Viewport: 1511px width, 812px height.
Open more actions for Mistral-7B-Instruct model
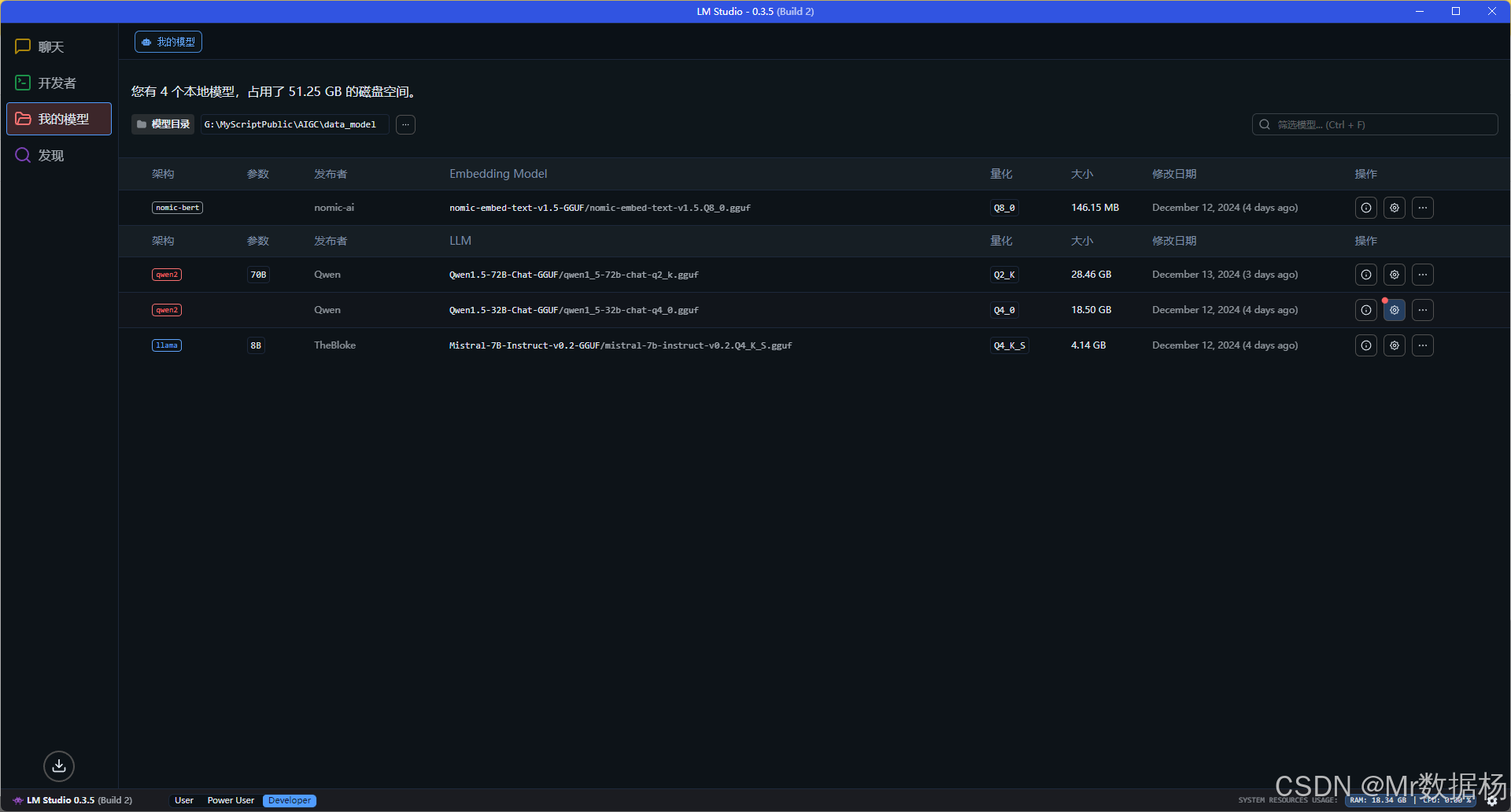[x=1423, y=345]
